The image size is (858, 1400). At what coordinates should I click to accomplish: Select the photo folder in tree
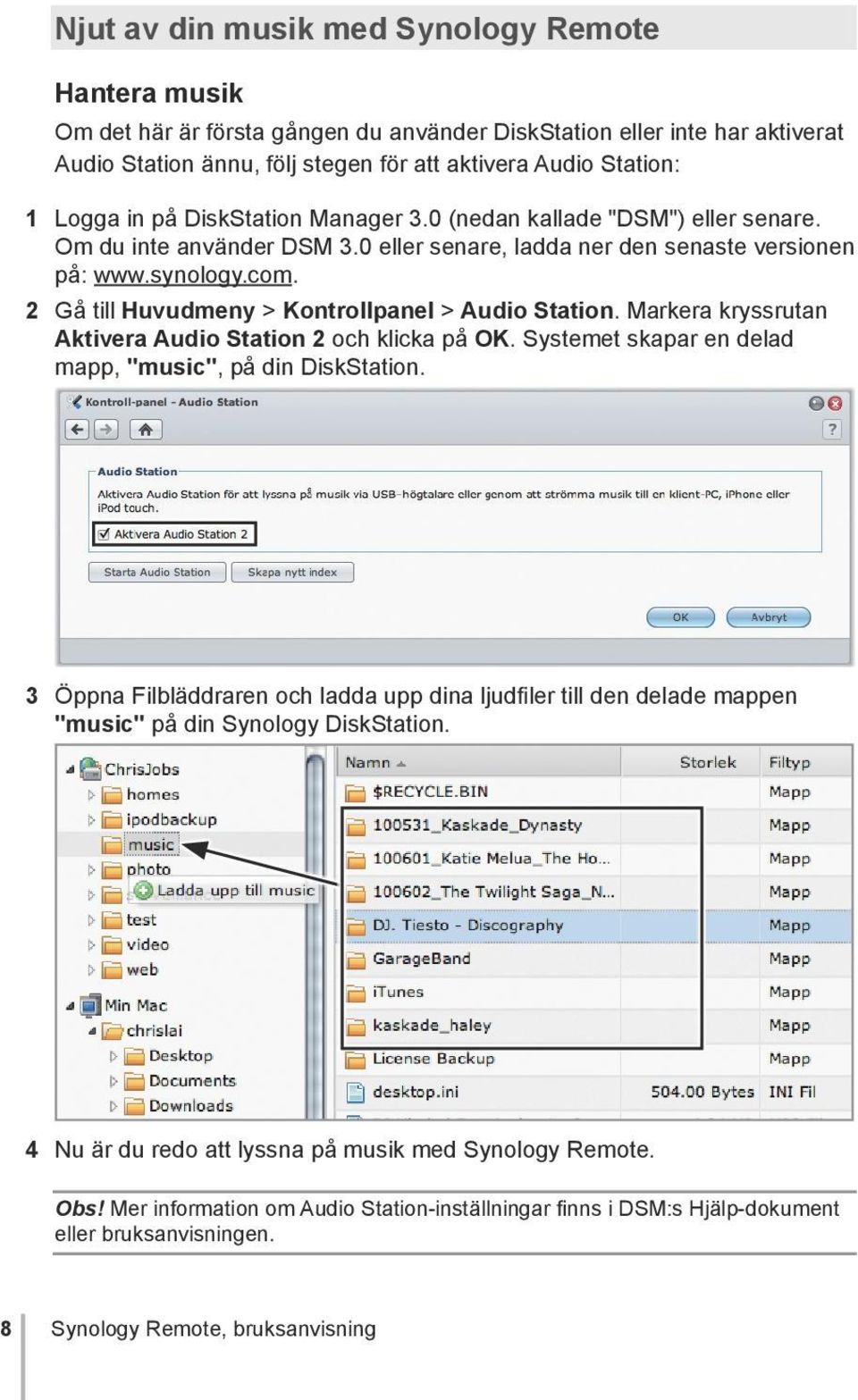tap(136, 869)
